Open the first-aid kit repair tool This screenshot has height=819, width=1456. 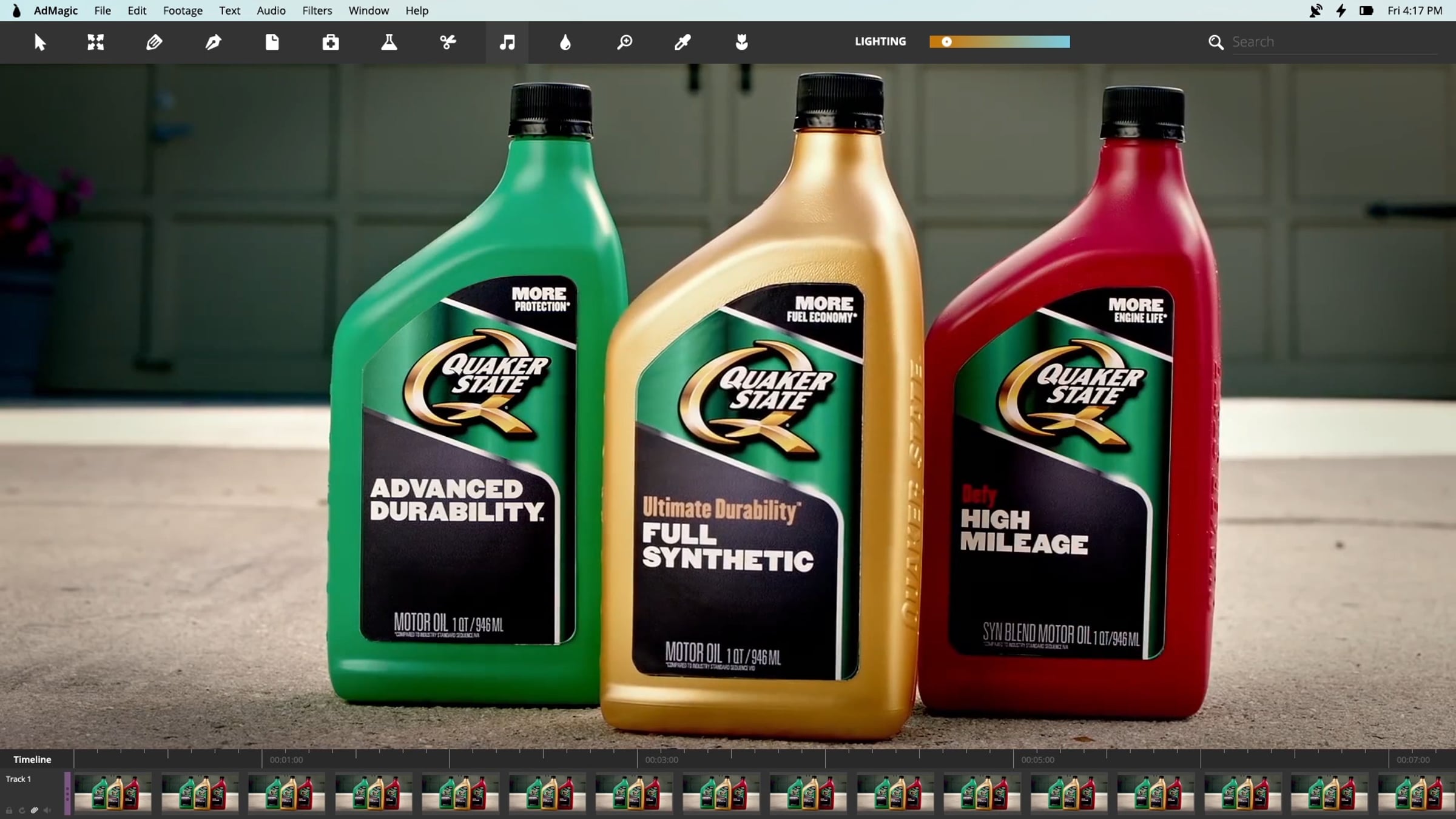click(x=331, y=42)
